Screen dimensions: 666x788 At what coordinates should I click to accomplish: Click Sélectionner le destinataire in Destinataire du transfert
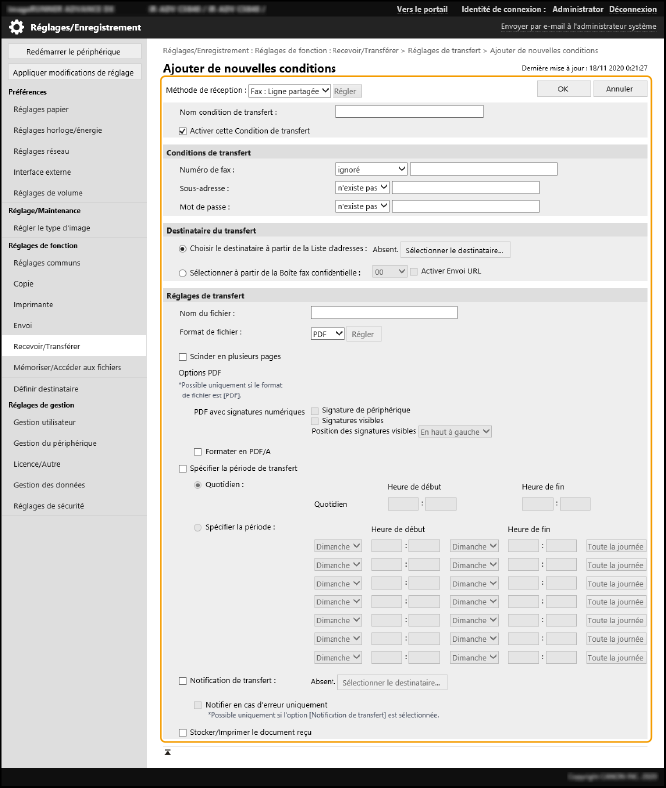456,249
